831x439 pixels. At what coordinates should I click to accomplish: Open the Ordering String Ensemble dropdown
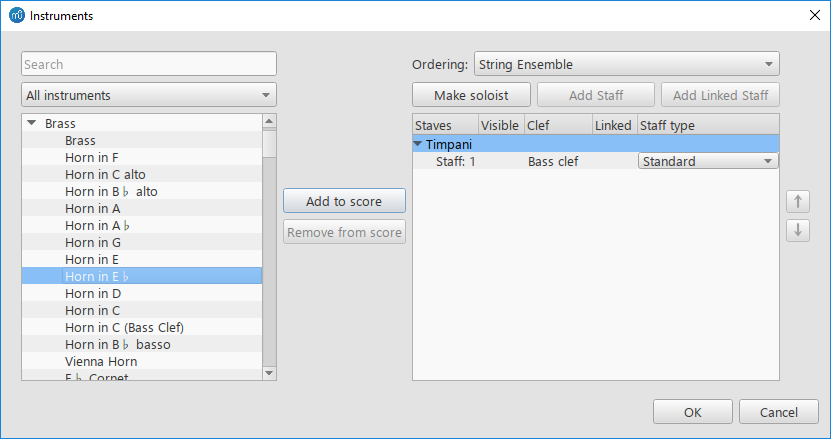[x=626, y=64]
